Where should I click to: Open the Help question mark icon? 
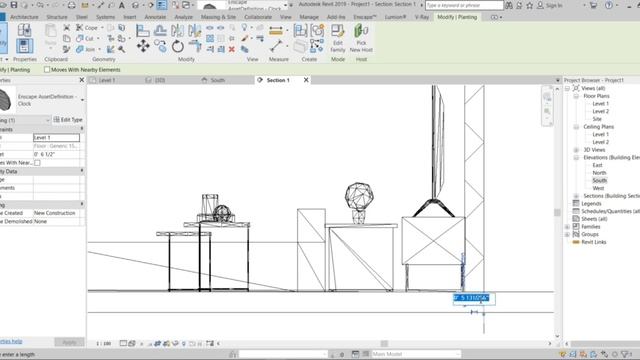609,5
